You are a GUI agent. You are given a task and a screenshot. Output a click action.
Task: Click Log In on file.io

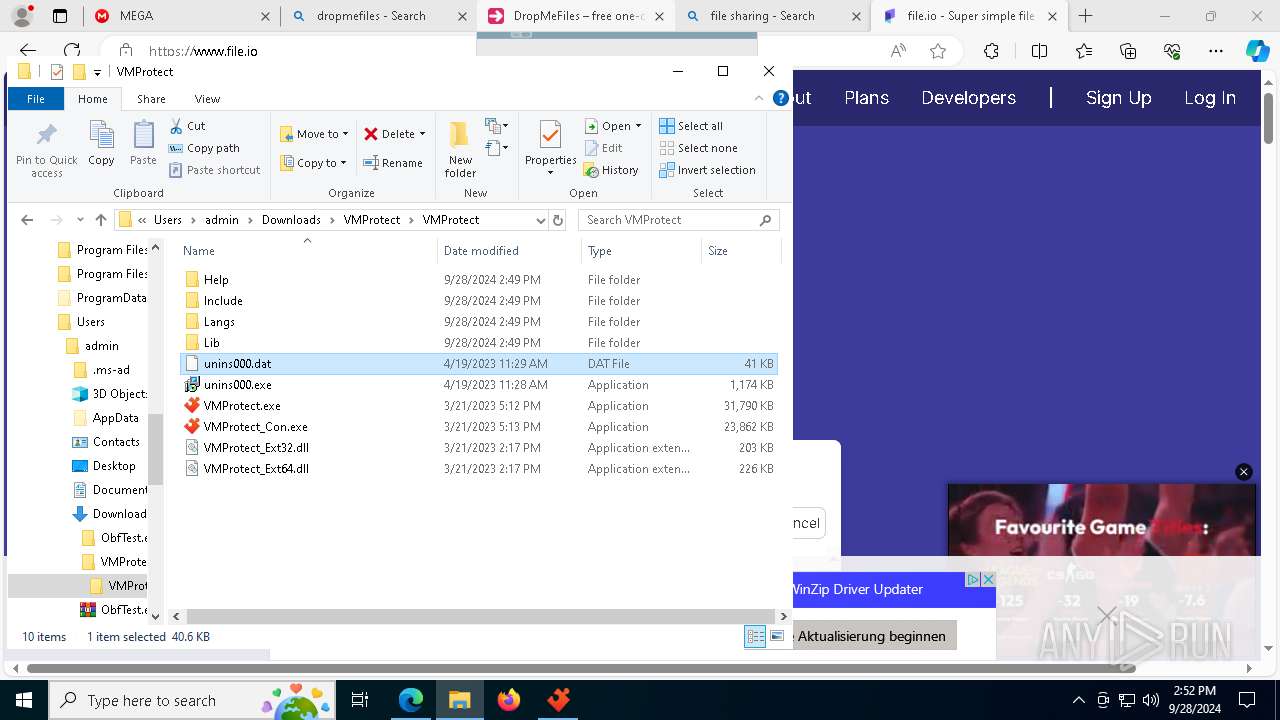click(x=1210, y=98)
